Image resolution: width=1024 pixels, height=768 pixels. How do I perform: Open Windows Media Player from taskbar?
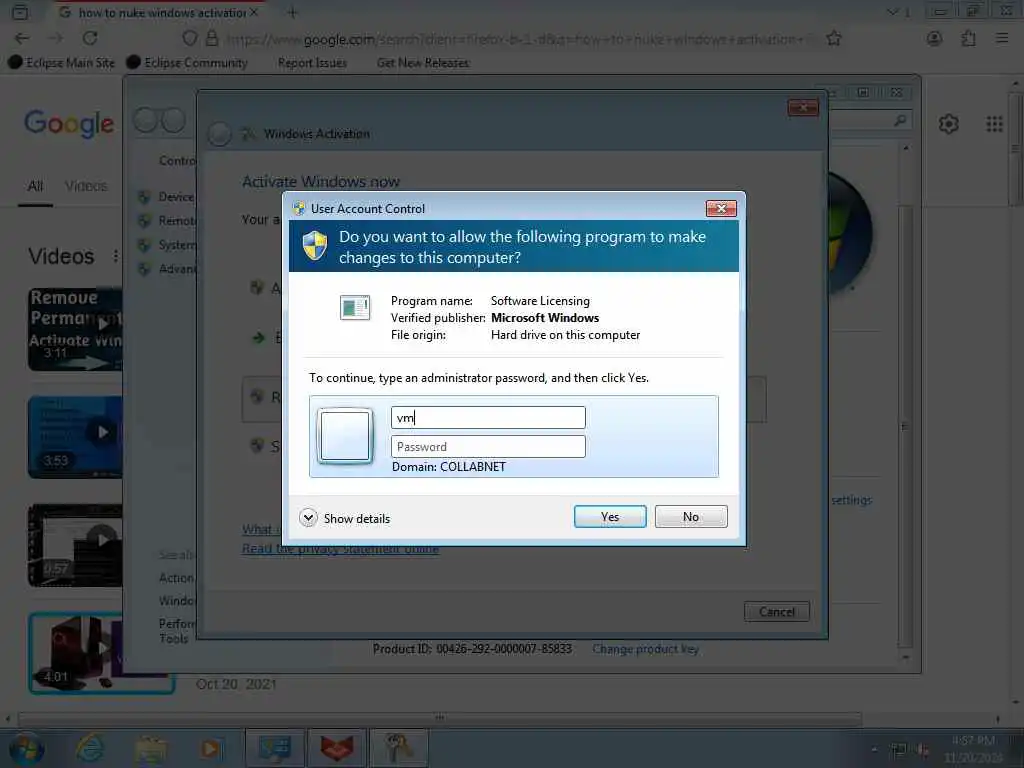coord(210,748)
